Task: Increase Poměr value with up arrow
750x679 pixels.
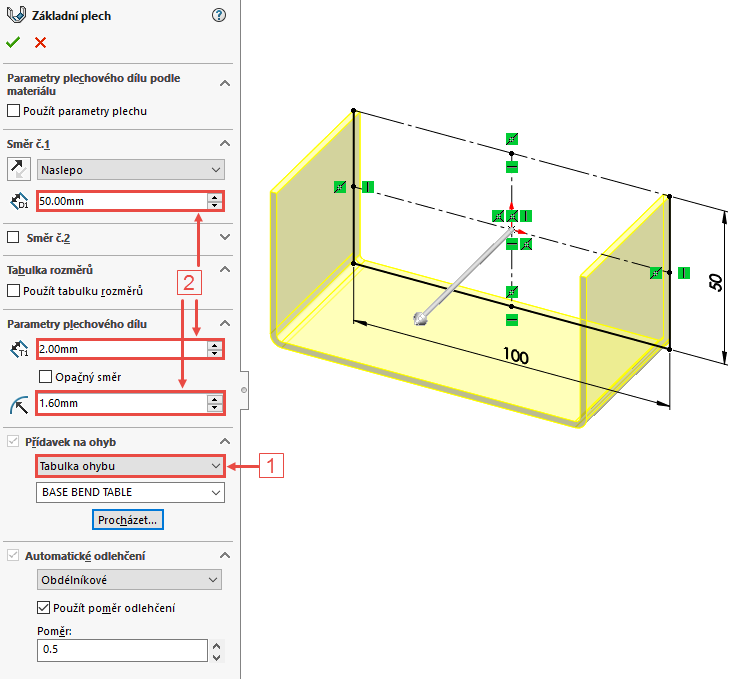Action: pos(217,646)
